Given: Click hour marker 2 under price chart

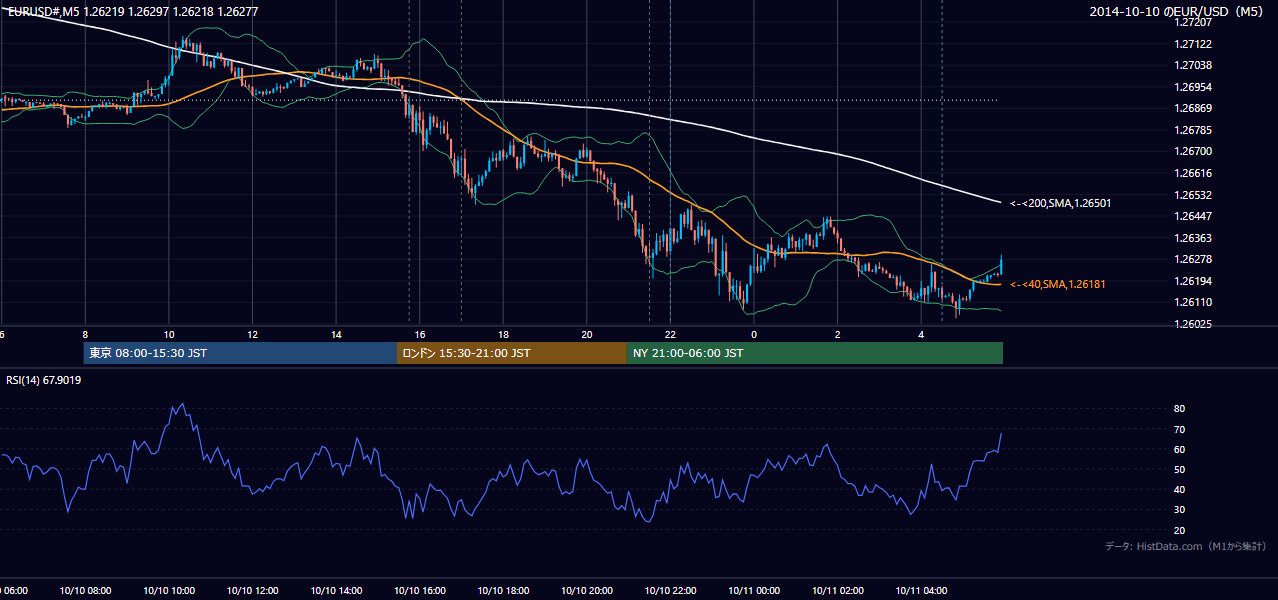Looking at the screenshot, I should click(x=838, y=334).
